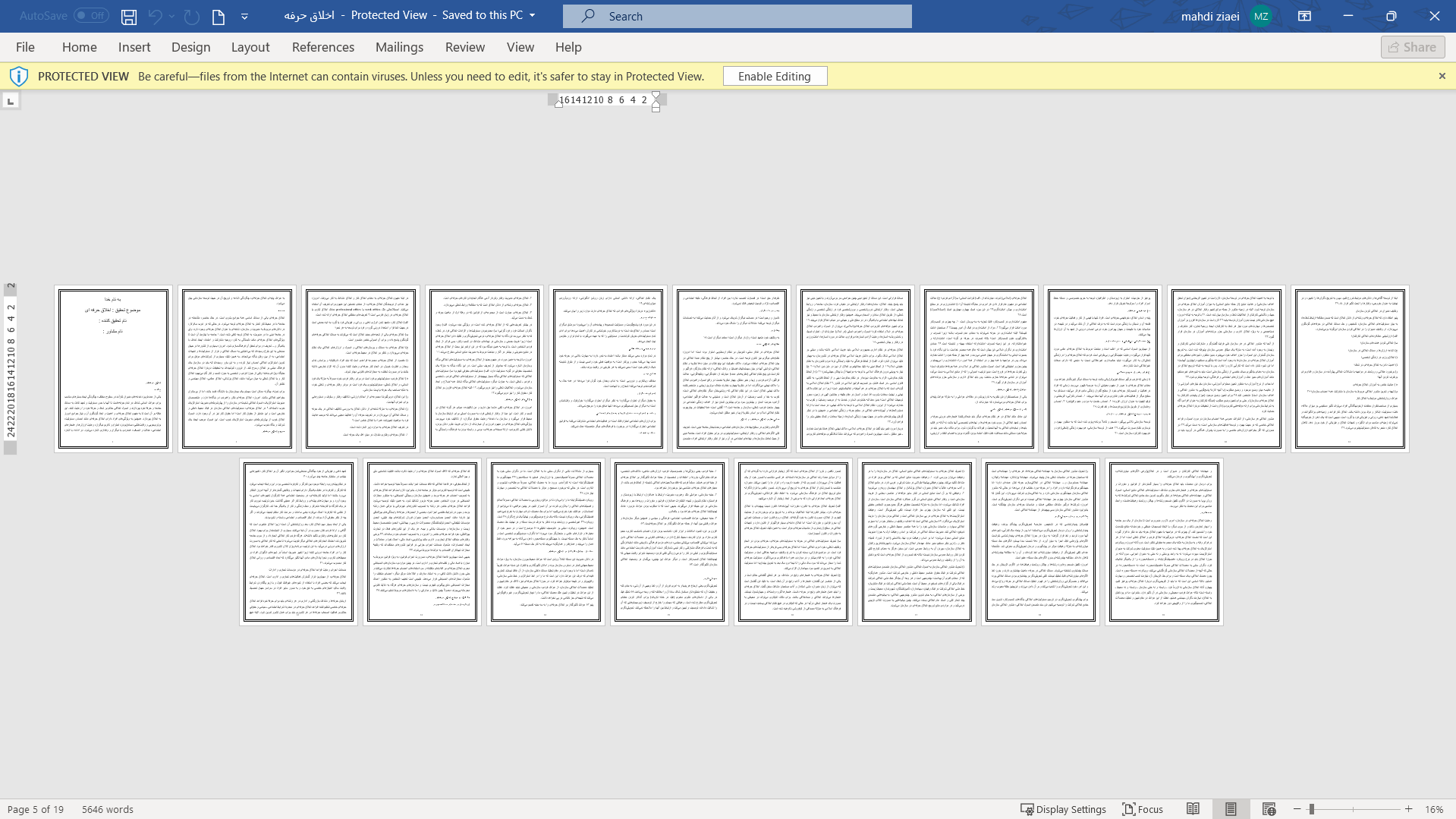1456x819 pixels.
Task: Close the Protected View message bar
Action: pos(1442,76)
